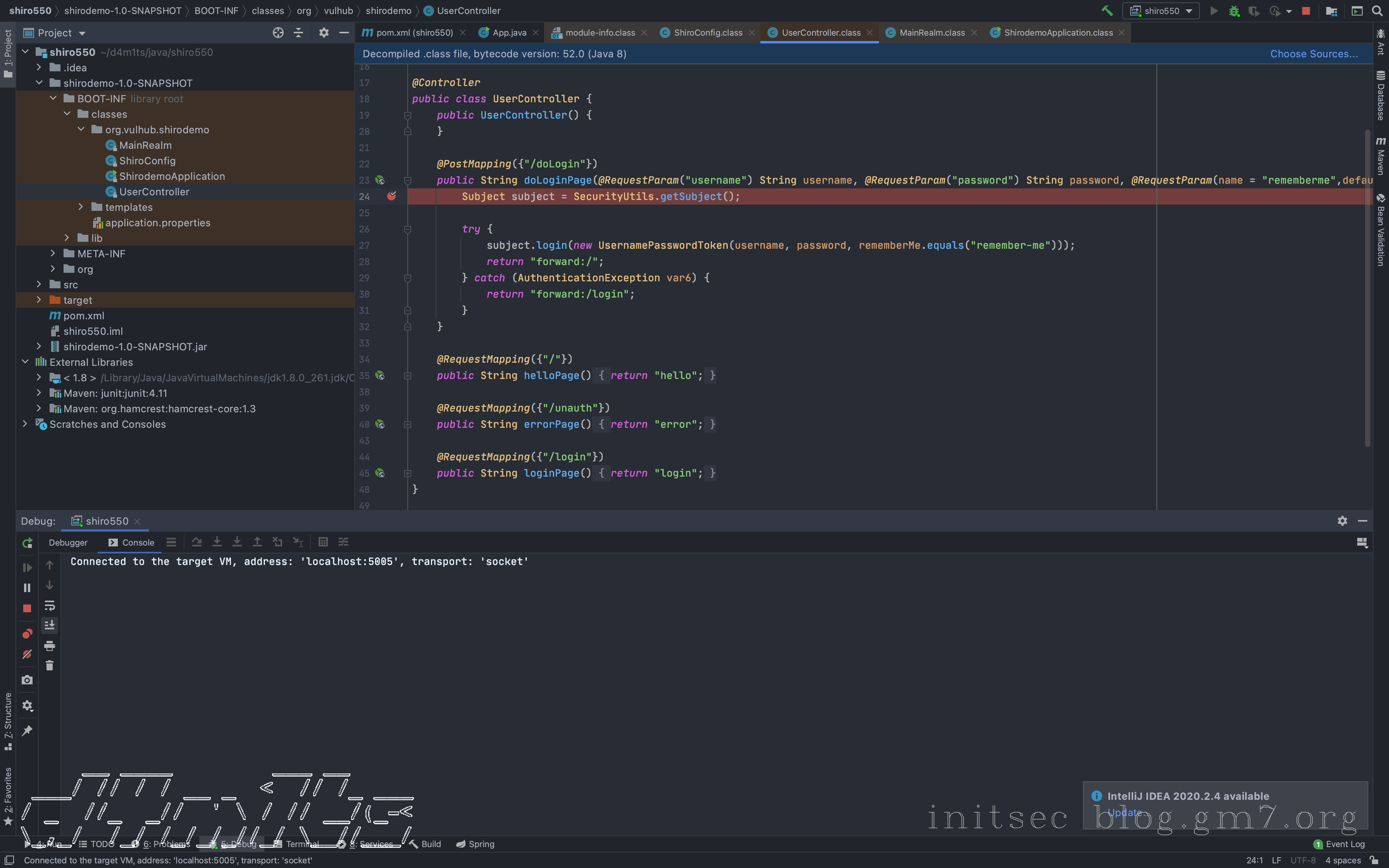Select MainRealm class in project tree
This screenshot has width=1389, height=868.
(145, 145)
